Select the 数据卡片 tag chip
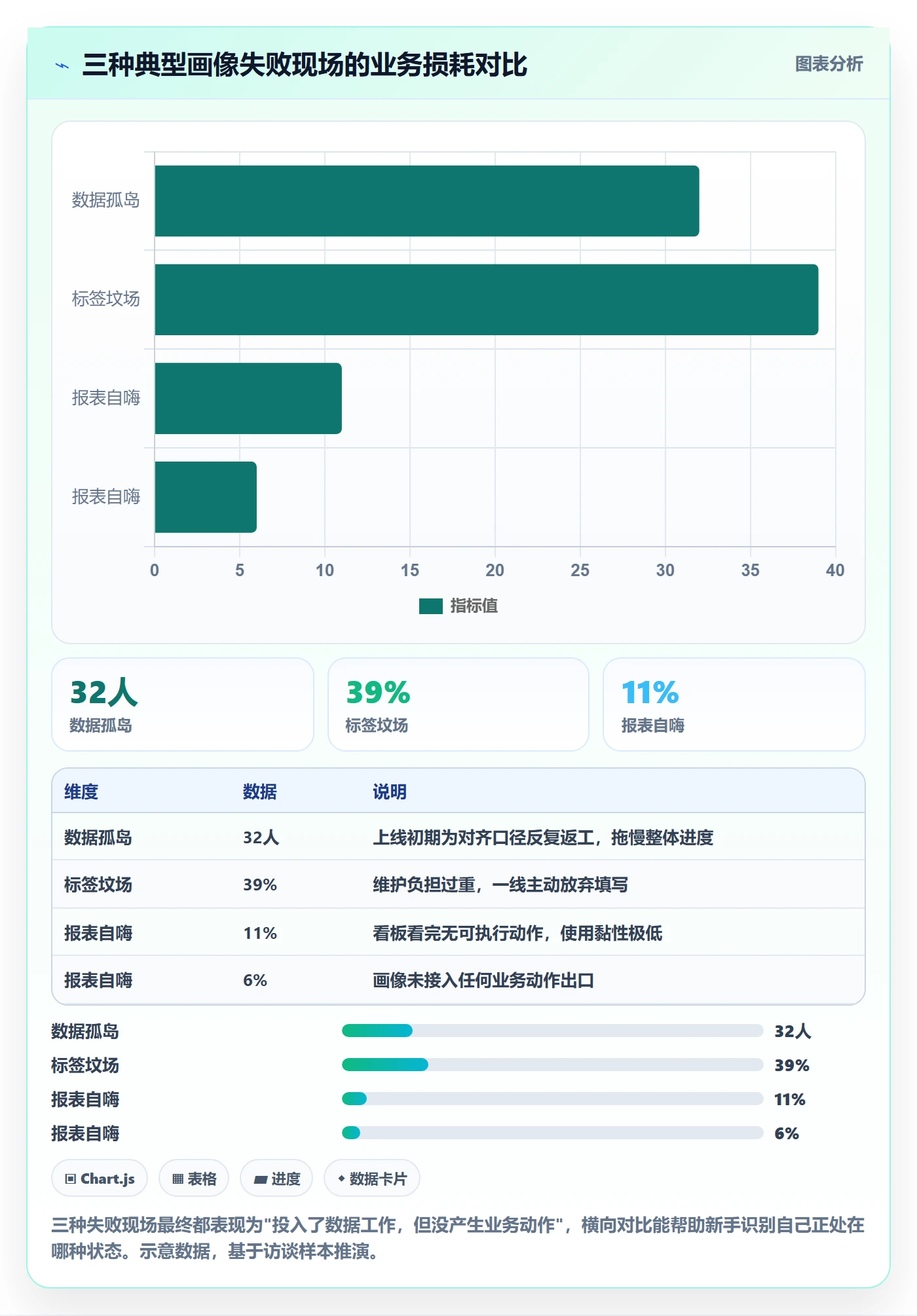The image size is (917, 1316). pos(372,1179)
